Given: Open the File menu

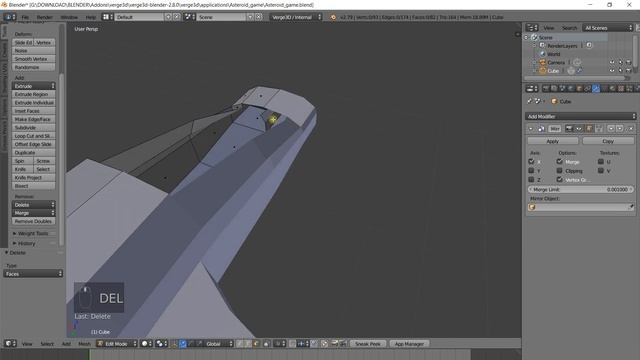Looking at the screenshot, I should coord(25,17).
